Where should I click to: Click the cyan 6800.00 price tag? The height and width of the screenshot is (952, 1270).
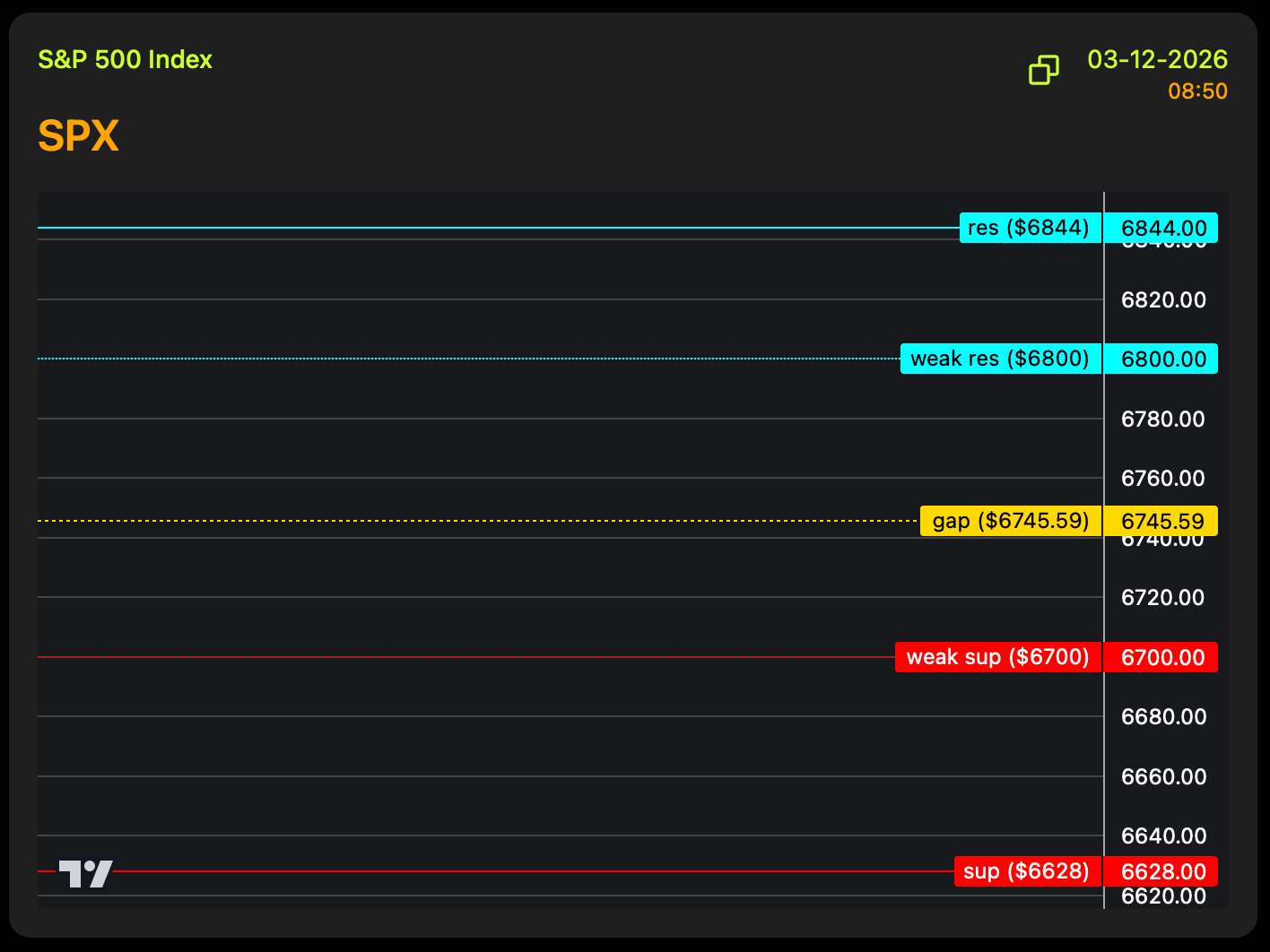(1163, 359)
